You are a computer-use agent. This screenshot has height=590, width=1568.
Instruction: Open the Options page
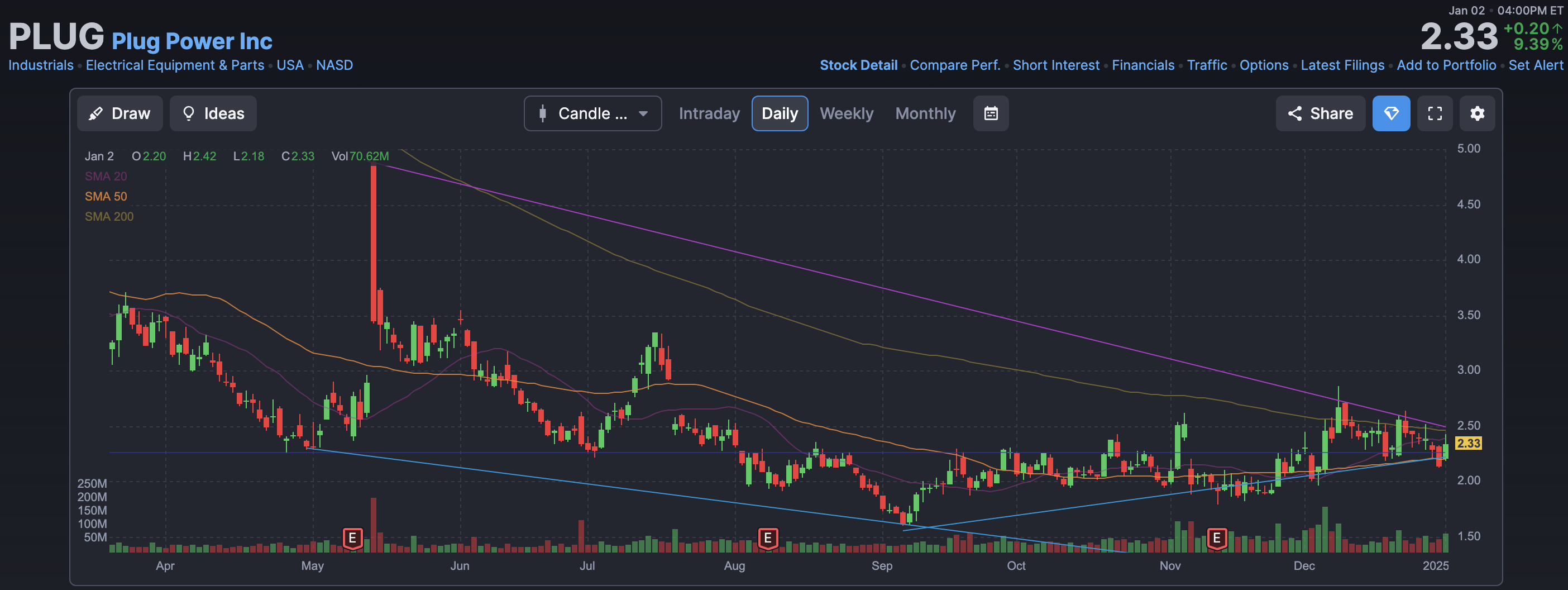pyautogui.click(x=1264, y=65)
